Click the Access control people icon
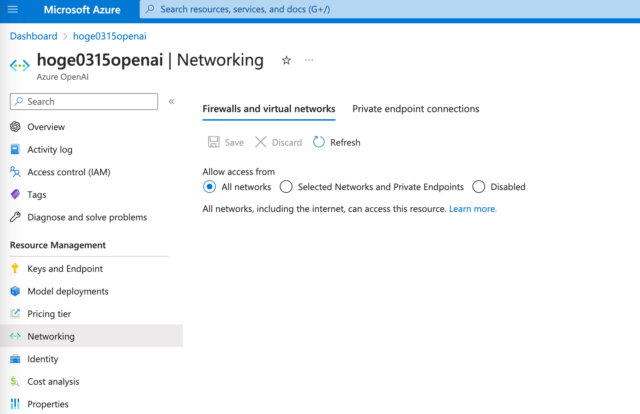640x414 pixels. pos(15,172)
